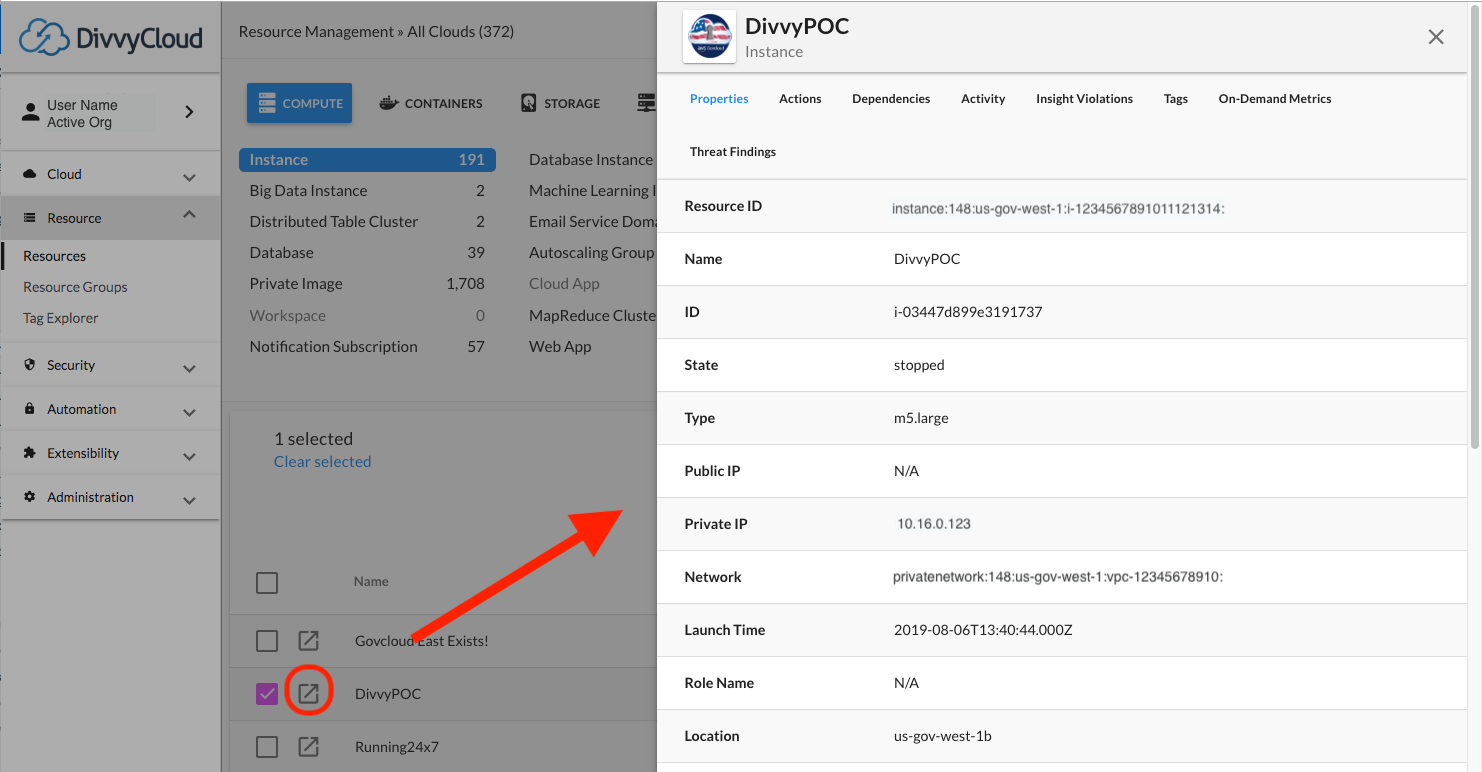Viewport: 1482px width, 772px height.
Task: Click the Resource ID value text
Action: click(1058, 209)
